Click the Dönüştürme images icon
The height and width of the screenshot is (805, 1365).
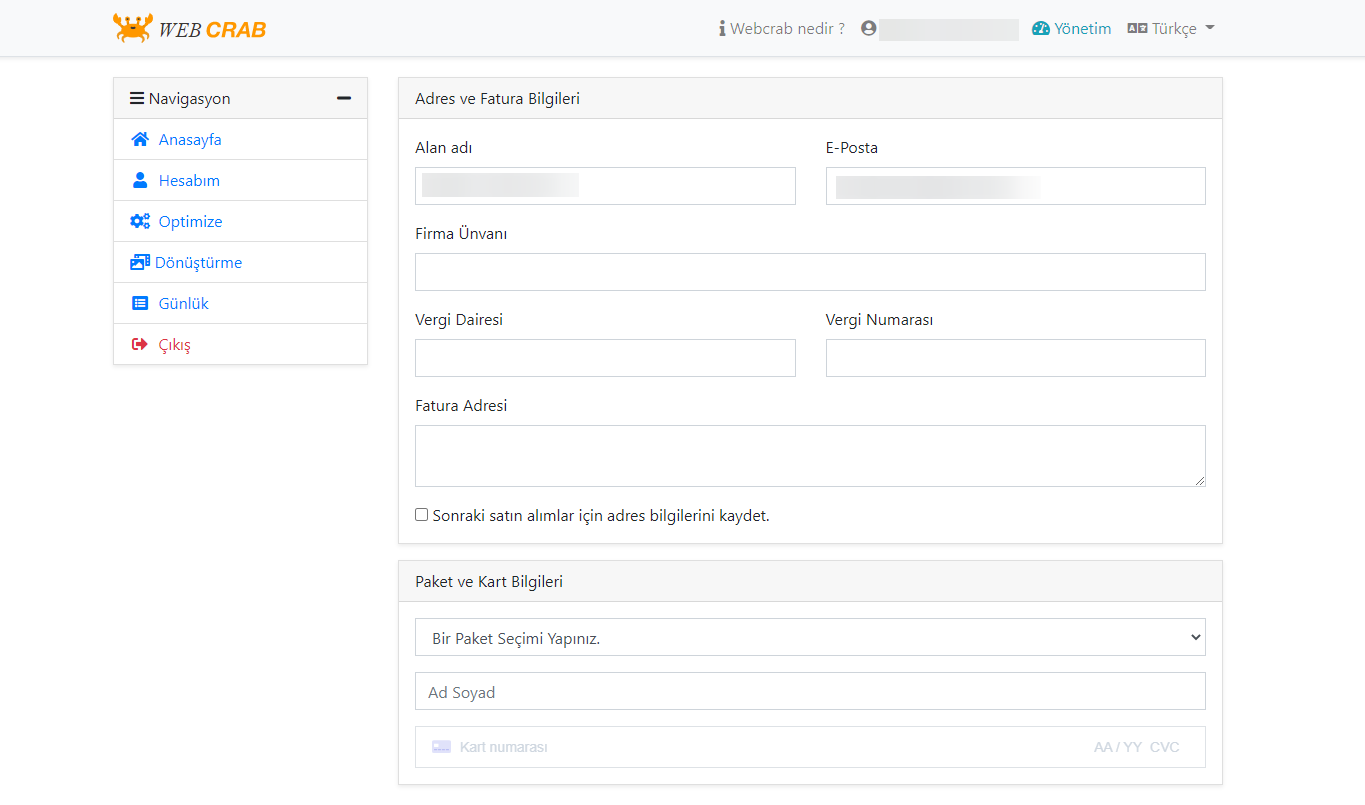point(140,262)
